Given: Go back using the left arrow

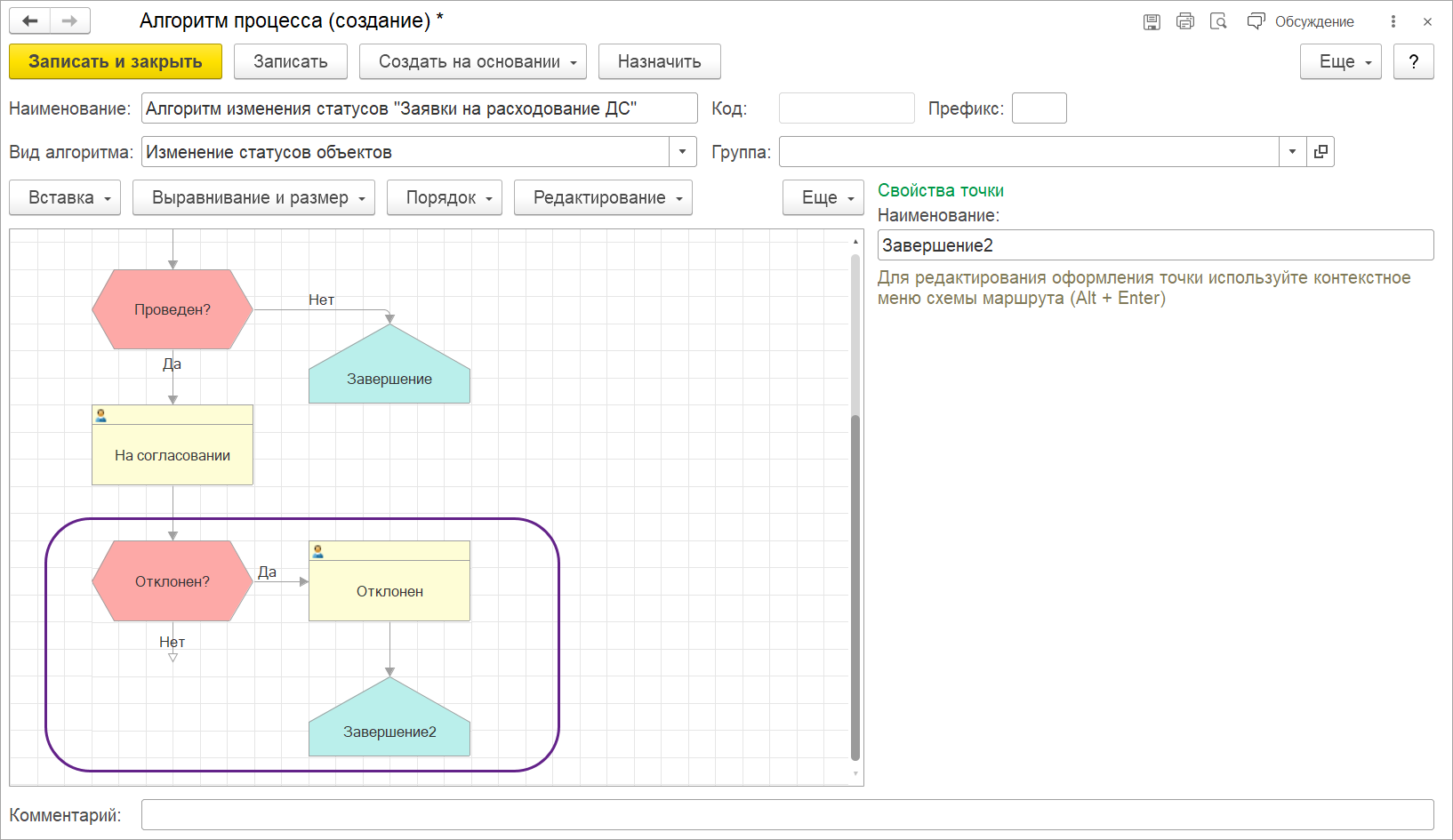Looking at the screenshot, I should pyautogui.click(x=29, y=20).
